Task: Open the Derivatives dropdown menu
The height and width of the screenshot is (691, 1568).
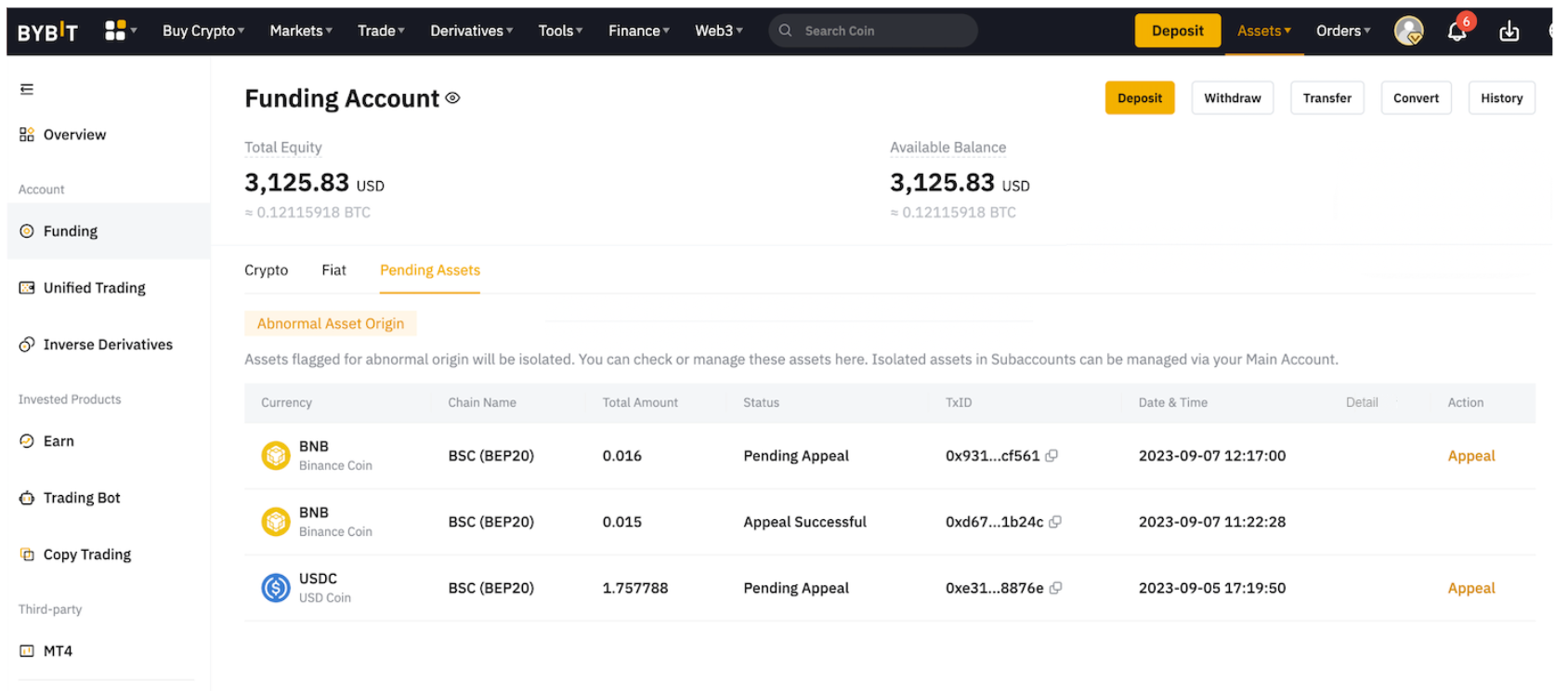Action: coord(471,31)
